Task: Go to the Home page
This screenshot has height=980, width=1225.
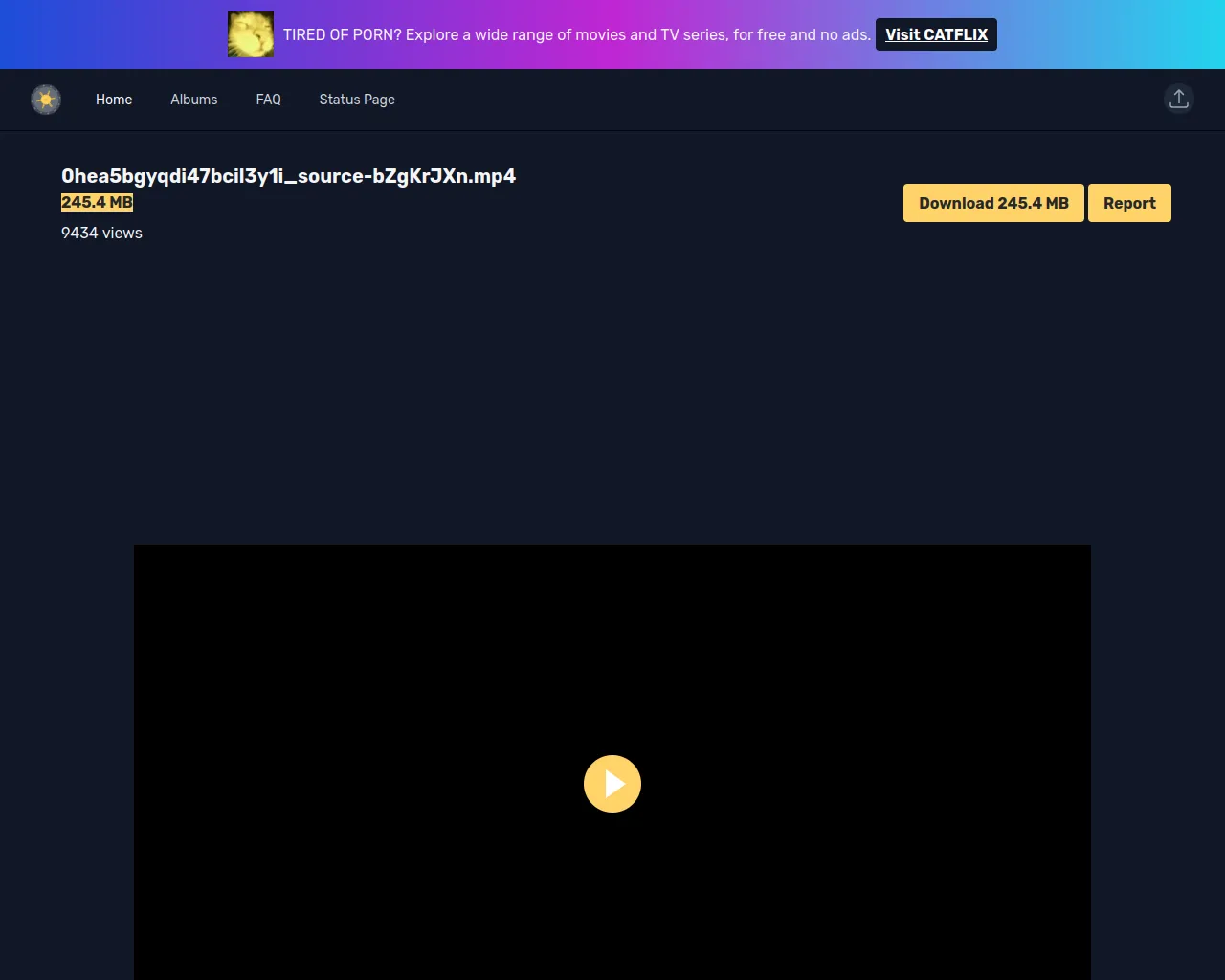Action: tap(114, 100)
